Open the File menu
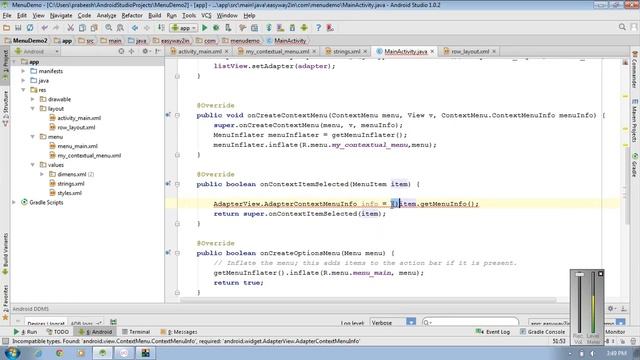This screenshot has height=360, width=640. pyautogui.click(x=7, y=16)
